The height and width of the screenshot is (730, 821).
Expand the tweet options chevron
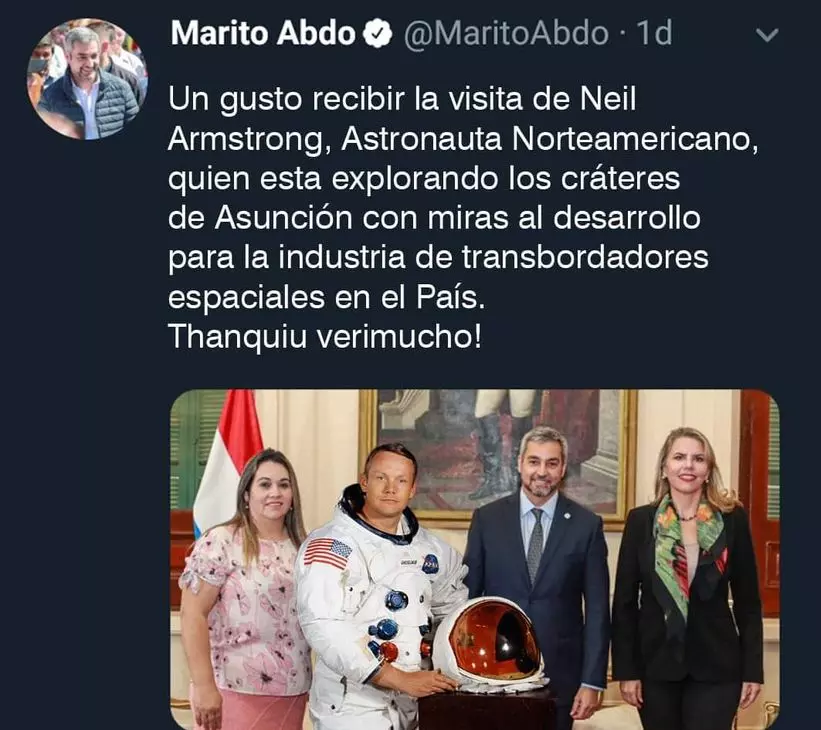767,35
